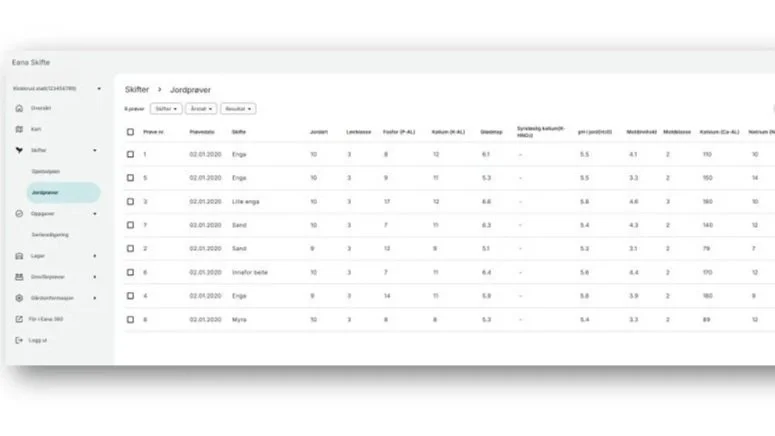
Task: Check the box for sample number 5
Action: [130, 177]
